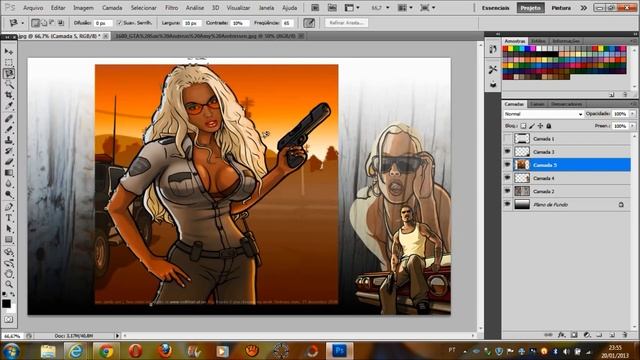Open the Tool Presets panel icon
The image size is (640, 360).
pos(493,69)
